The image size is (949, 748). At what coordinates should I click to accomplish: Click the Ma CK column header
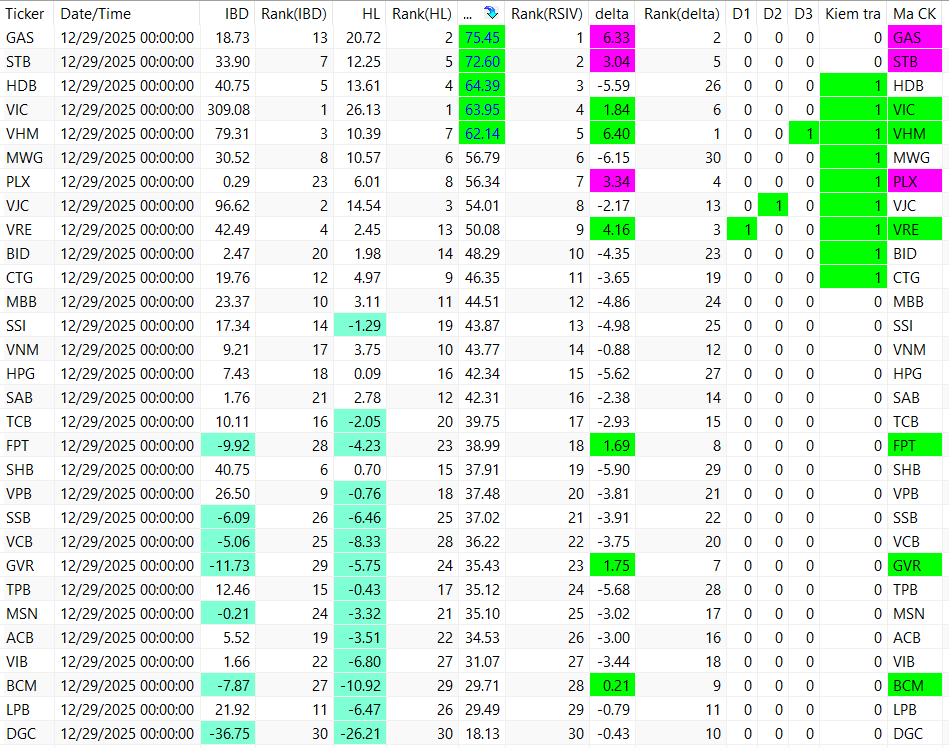915,13
